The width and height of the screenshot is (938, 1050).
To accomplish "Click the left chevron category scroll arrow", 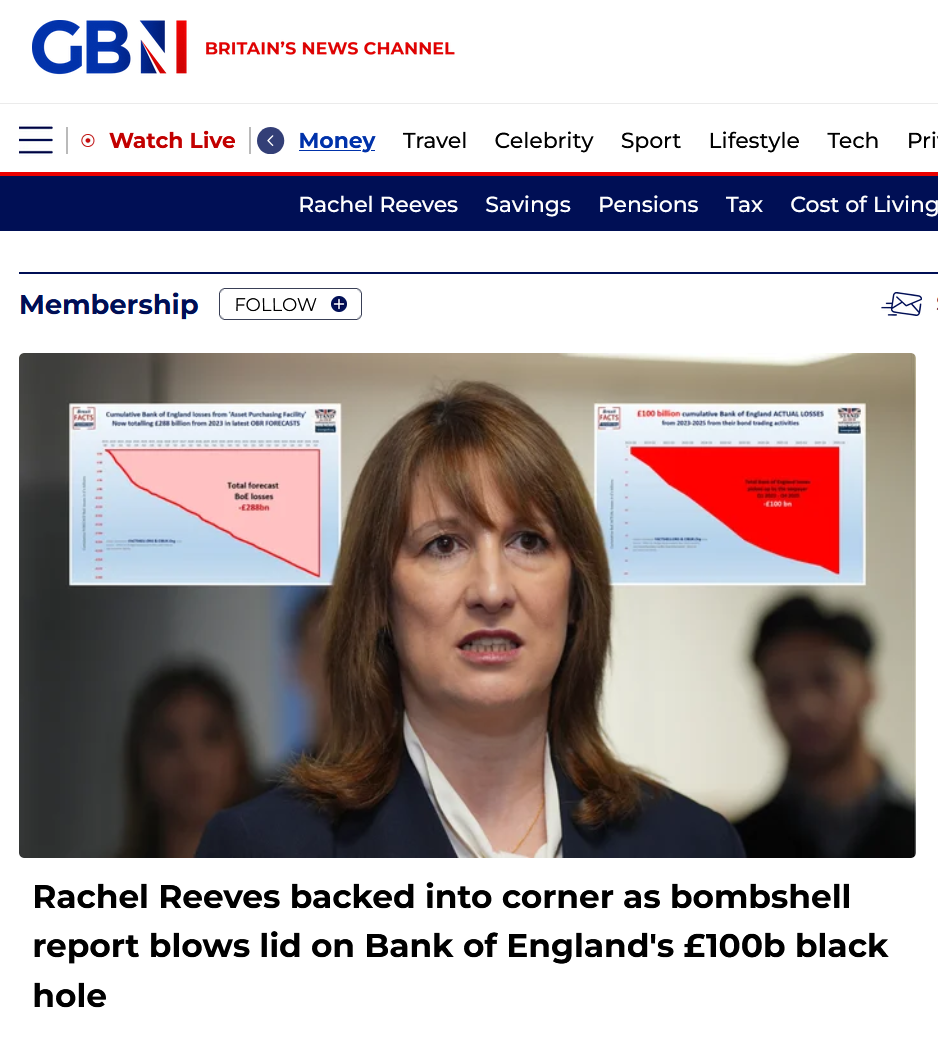I will point(270,141).
